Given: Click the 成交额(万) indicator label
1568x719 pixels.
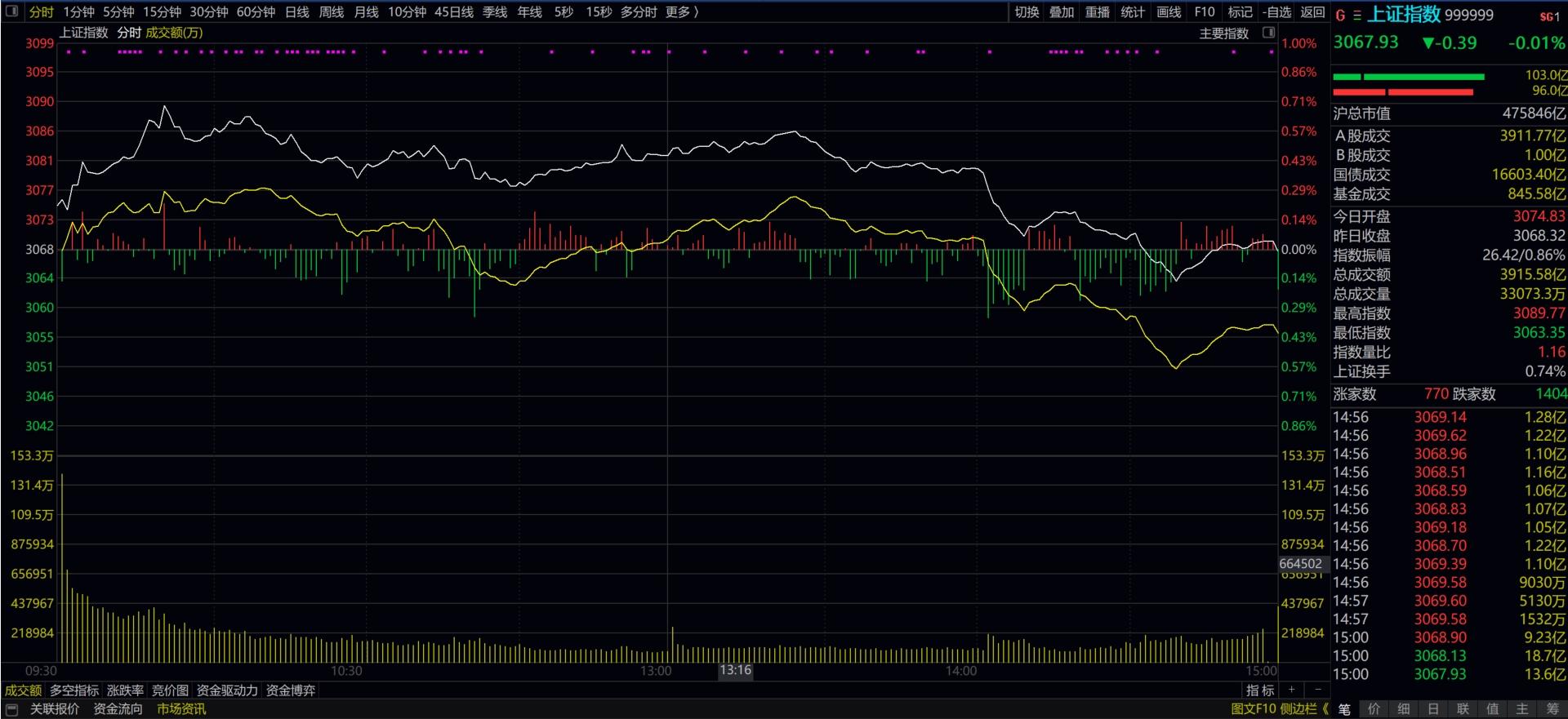Looking at the screenshot, I should (174, 33).
